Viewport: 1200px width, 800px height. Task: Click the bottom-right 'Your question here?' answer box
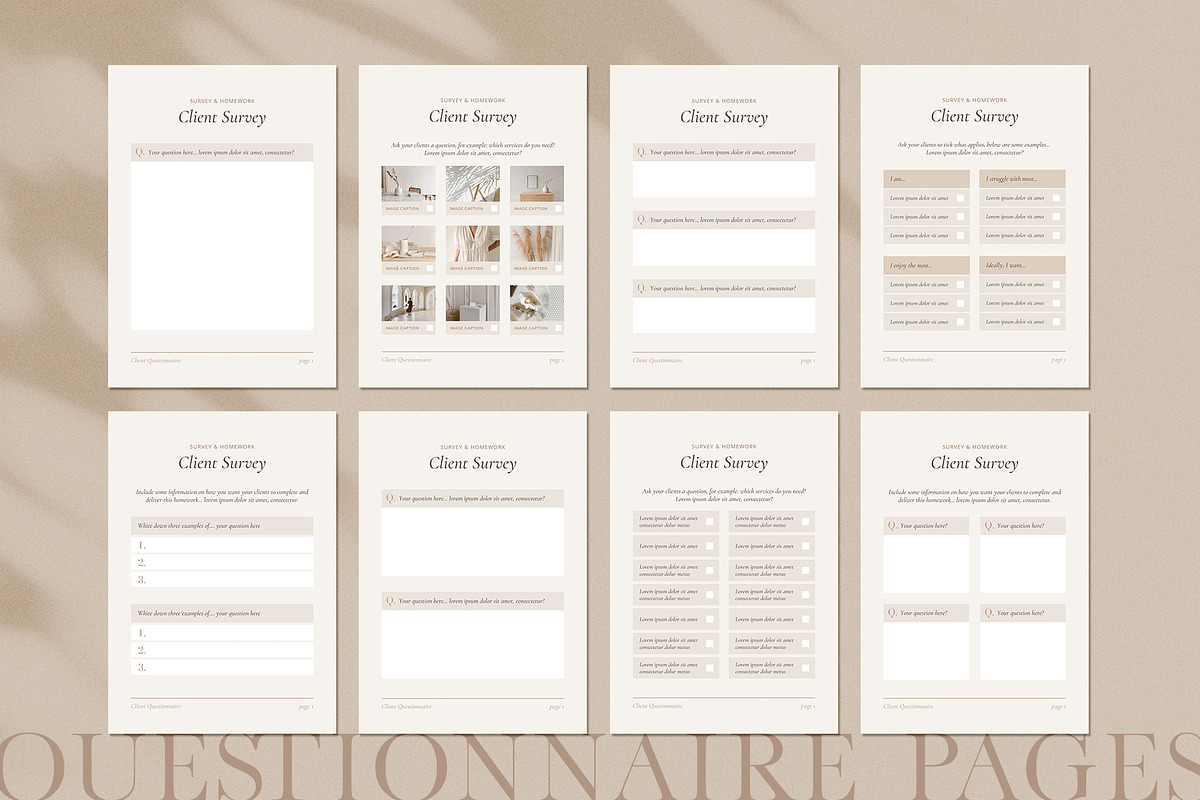tap(1022, 651)
